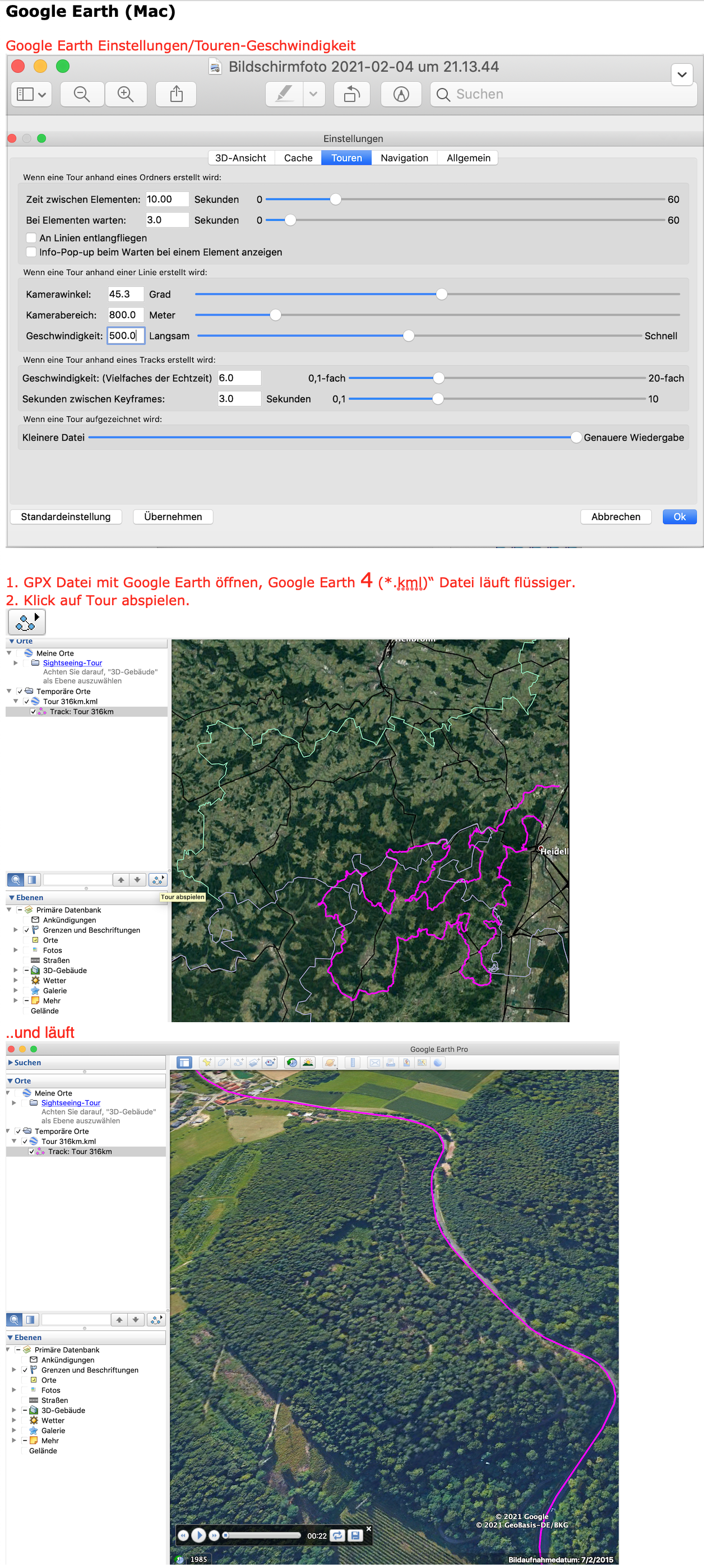
Task: Uncheck Track: Tour 316km in Google Earth Pro window
Action: click(x=31, y=1151)
